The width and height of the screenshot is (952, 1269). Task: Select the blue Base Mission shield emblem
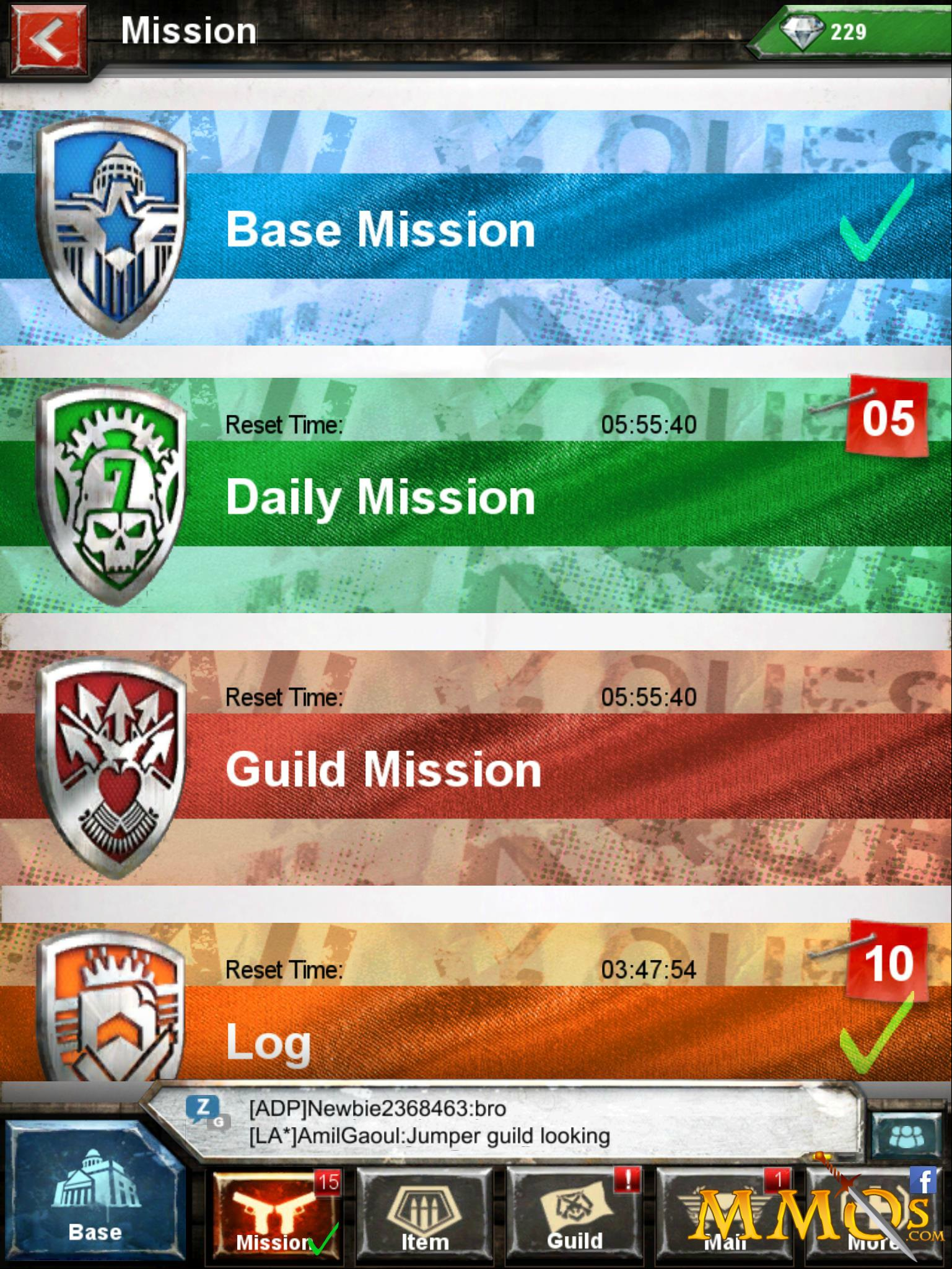(x=111, y=228)
